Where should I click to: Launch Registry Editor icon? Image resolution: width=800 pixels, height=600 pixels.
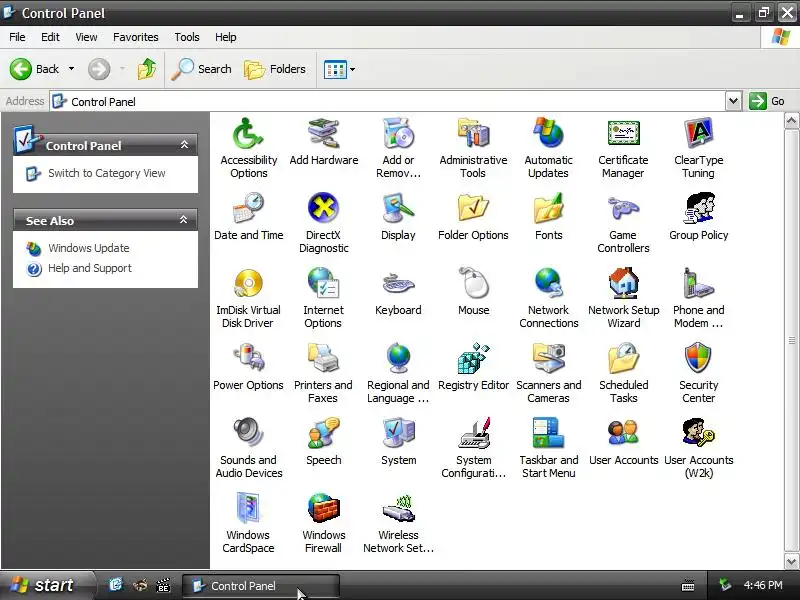tap(473, 367)
